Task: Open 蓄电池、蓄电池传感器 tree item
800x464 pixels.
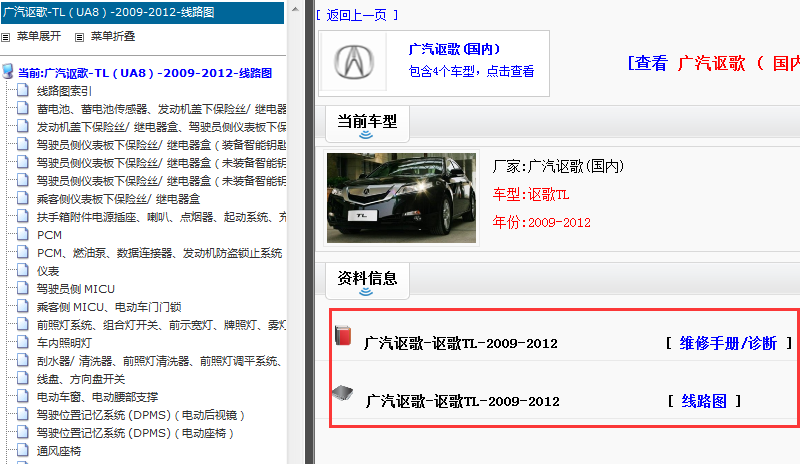Action: [x=161, y=109]
